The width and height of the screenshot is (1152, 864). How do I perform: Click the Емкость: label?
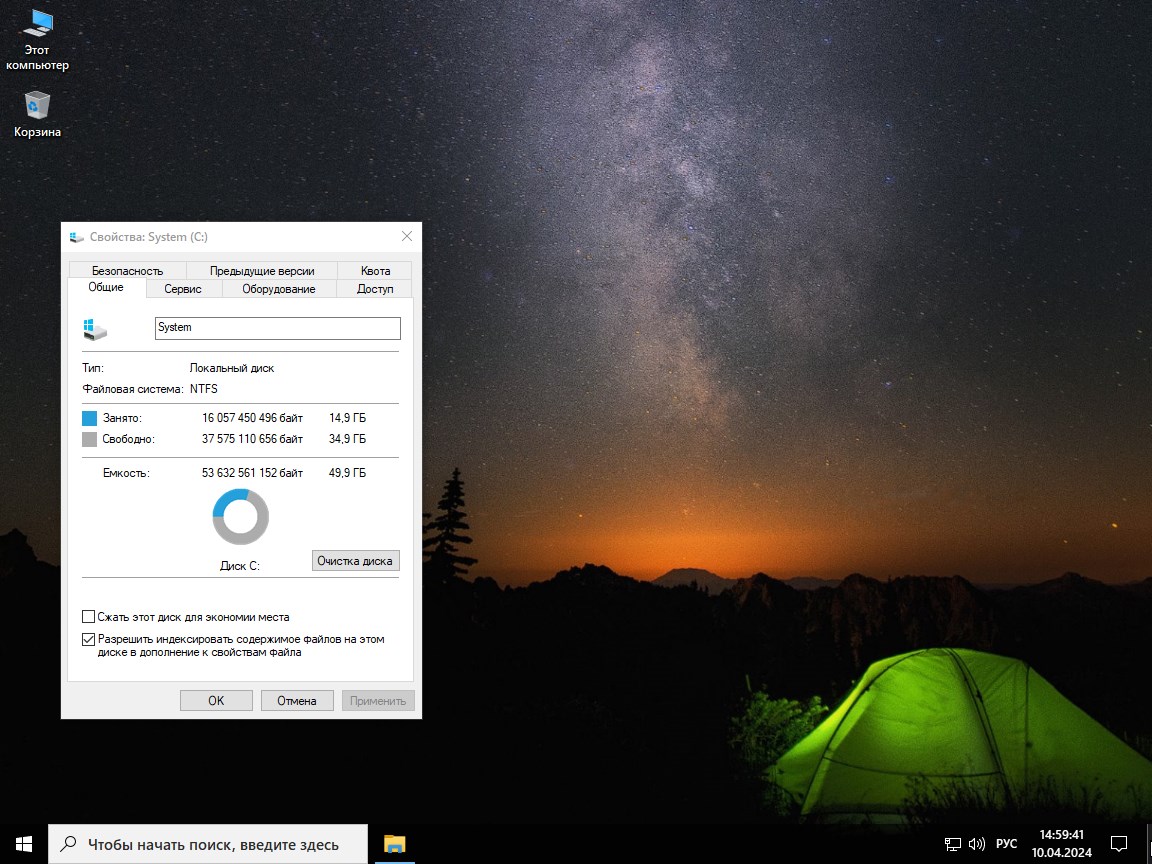click(x=126, y=473)
